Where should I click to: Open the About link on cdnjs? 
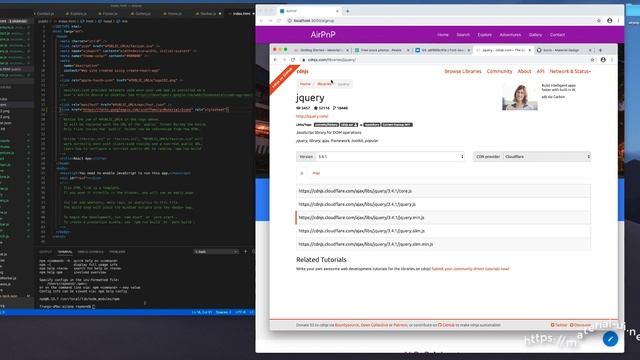coord(524,71)
